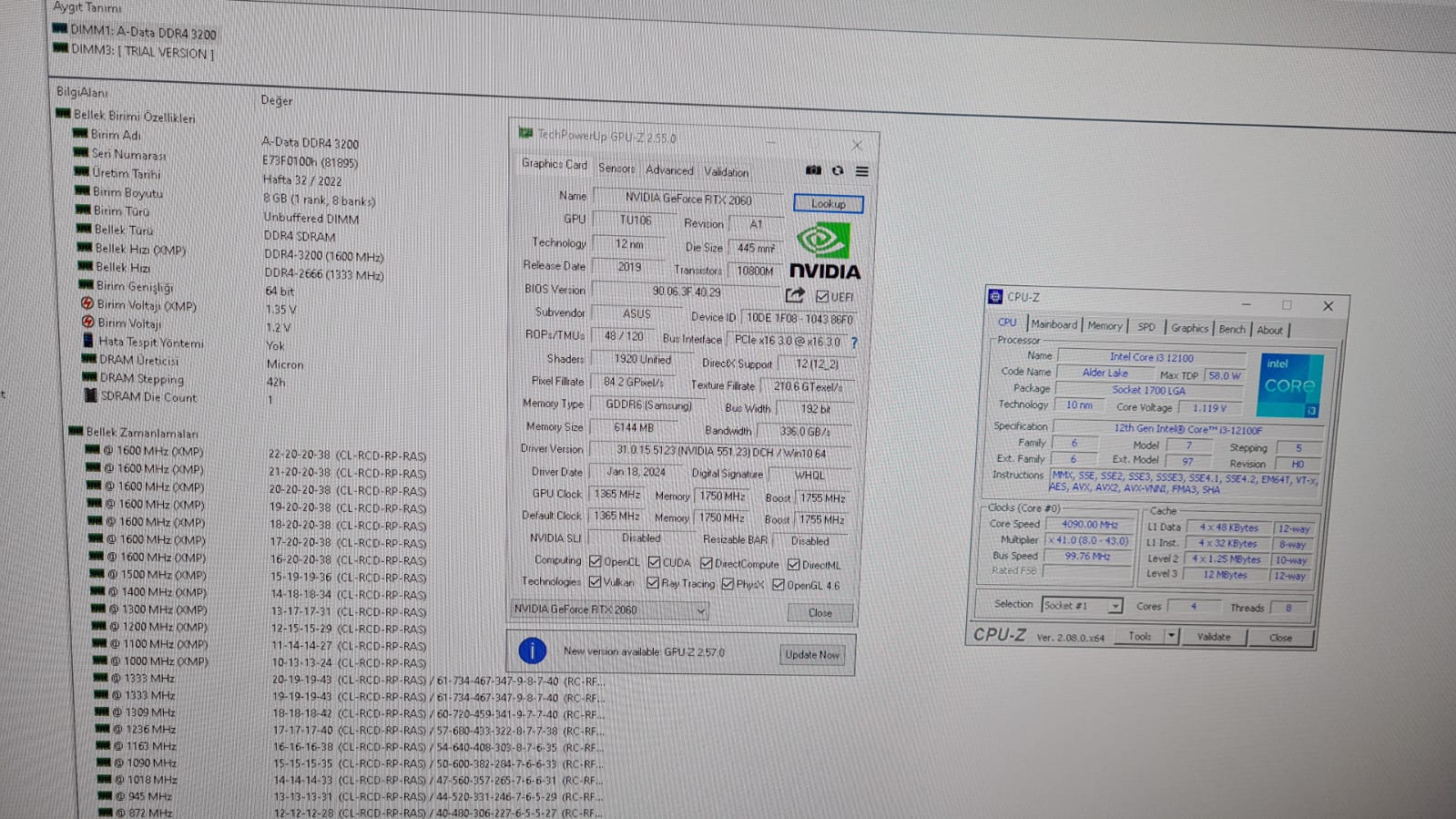
Task: Click the Bellek Türü row icon
Action: (84, 228)
